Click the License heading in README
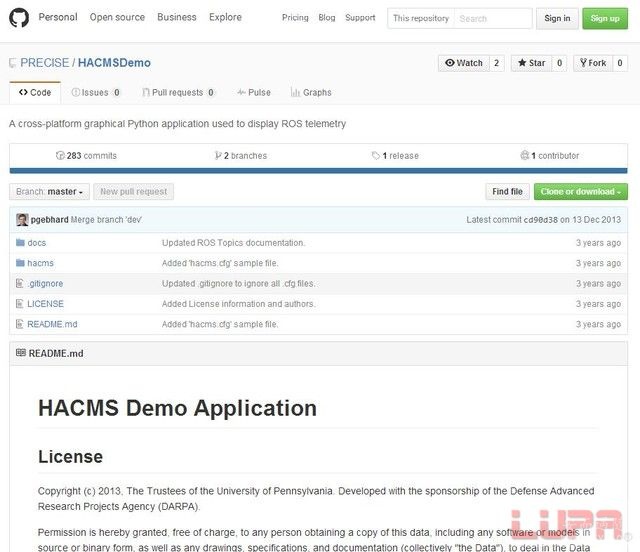 click(x=70, y=456)
